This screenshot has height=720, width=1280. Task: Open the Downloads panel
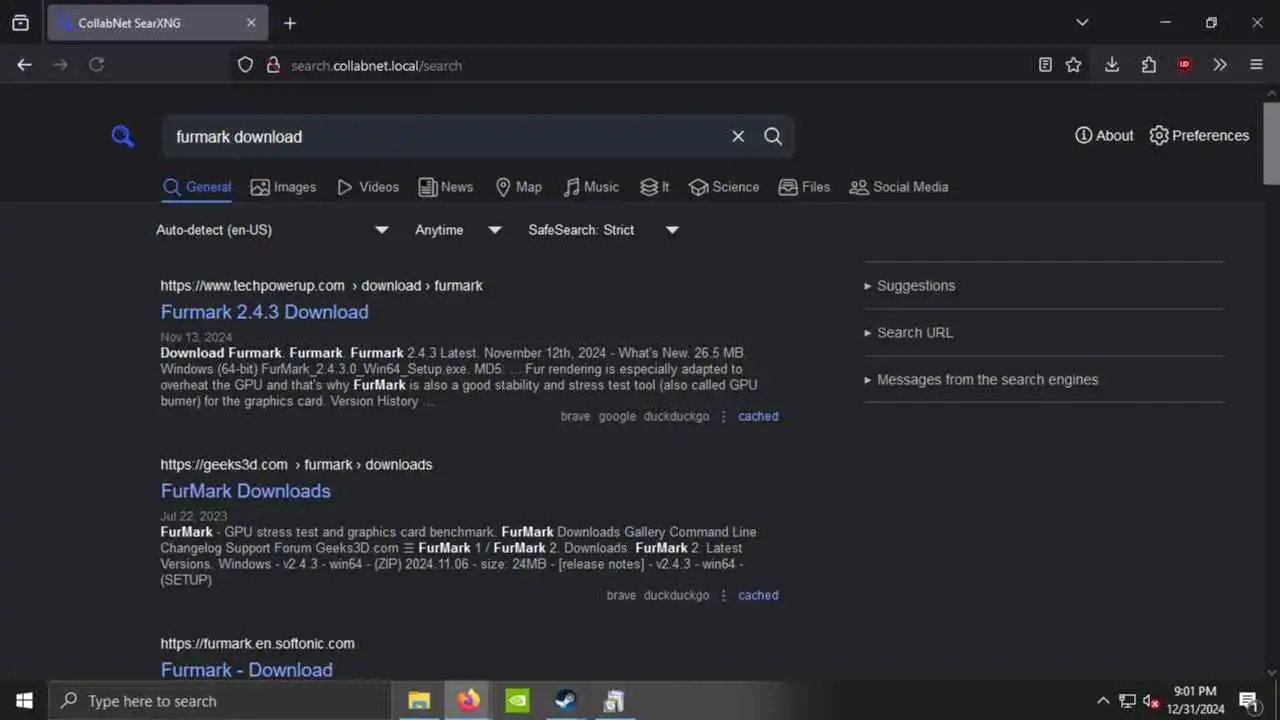pyautogui.click(x=1112, y=65)
